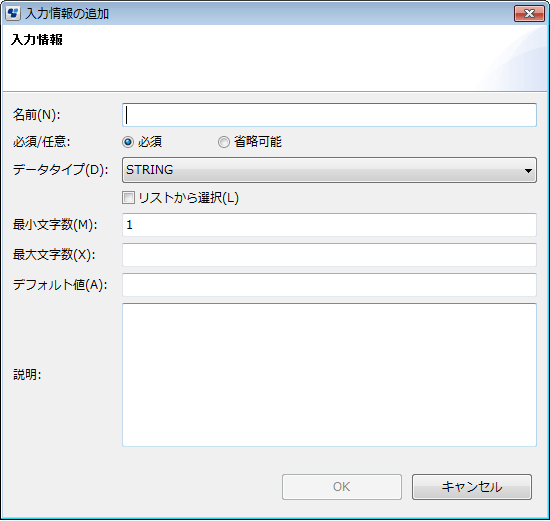
Task: Focus the 名前(N) text field
Action: pos(329,115)
